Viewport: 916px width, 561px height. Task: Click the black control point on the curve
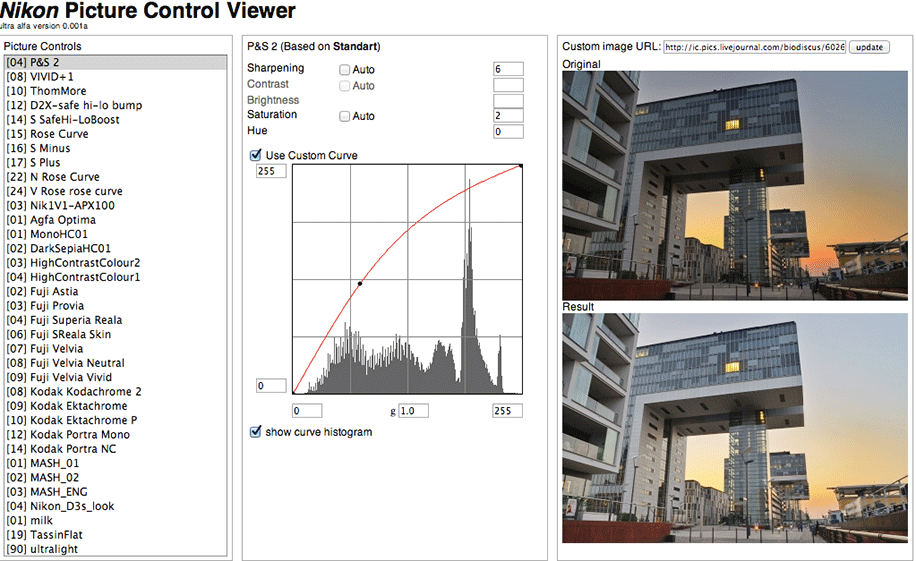pos(360,283)
